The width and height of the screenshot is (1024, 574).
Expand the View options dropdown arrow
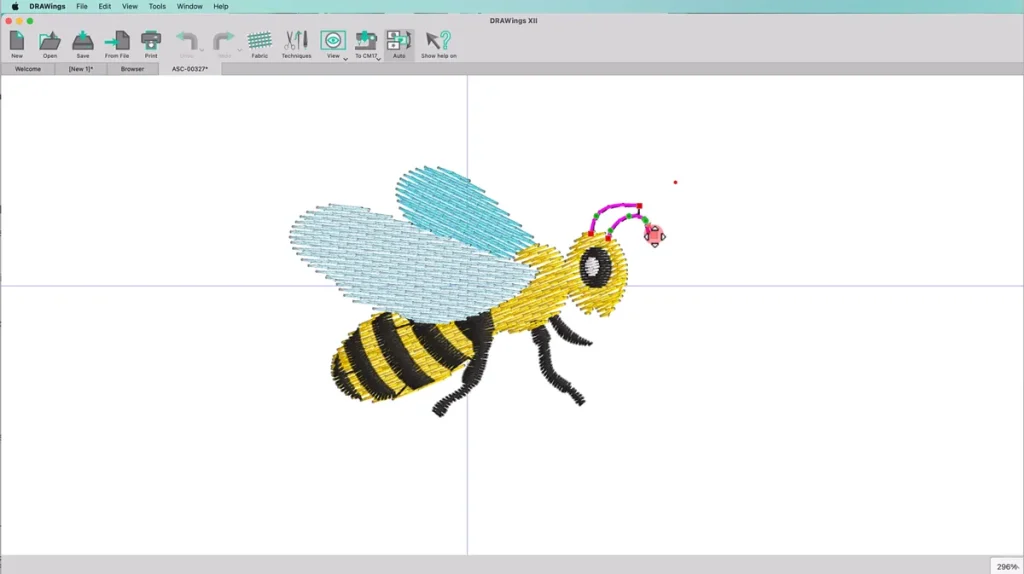pos(345,59)
